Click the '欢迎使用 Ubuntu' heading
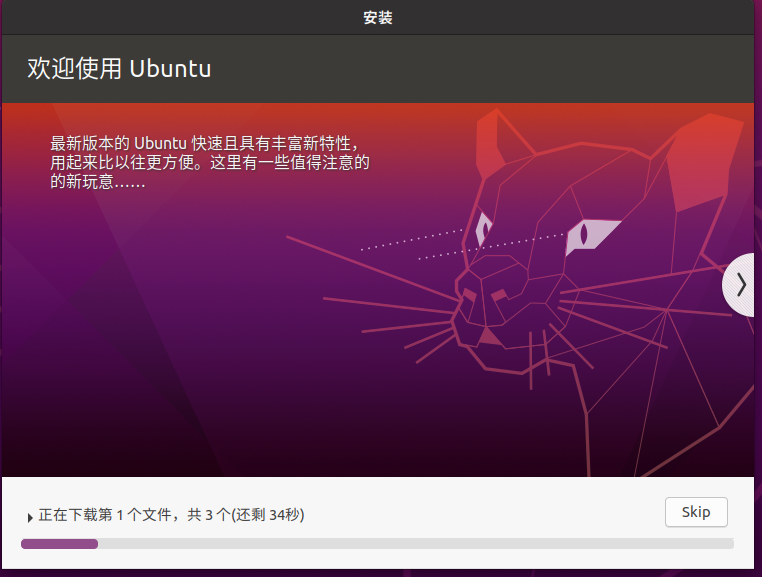762x577 pixels. click(119, 68)
